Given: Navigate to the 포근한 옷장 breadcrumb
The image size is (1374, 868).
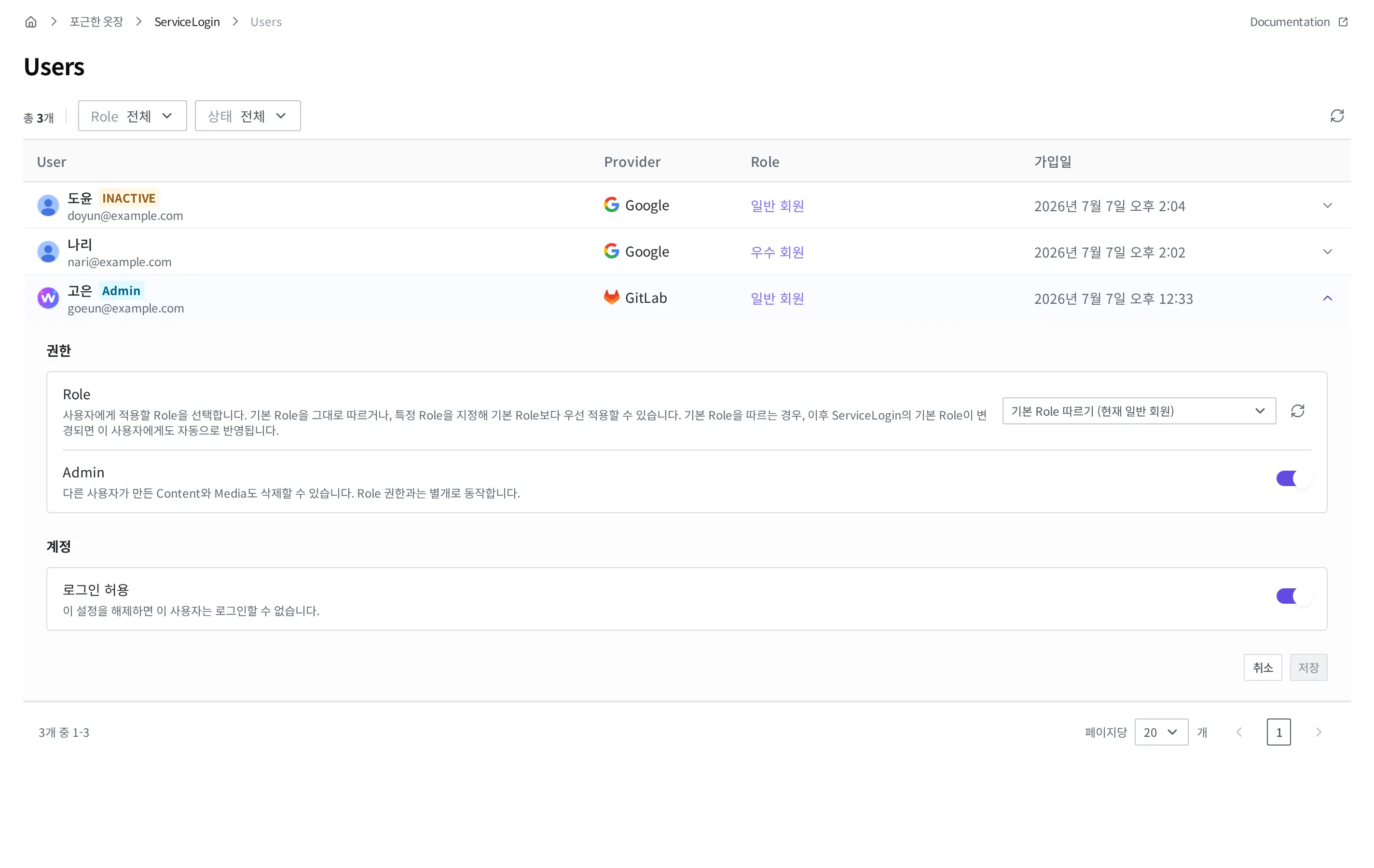Looking at the screenshot, I should click(x=96, y=22).
